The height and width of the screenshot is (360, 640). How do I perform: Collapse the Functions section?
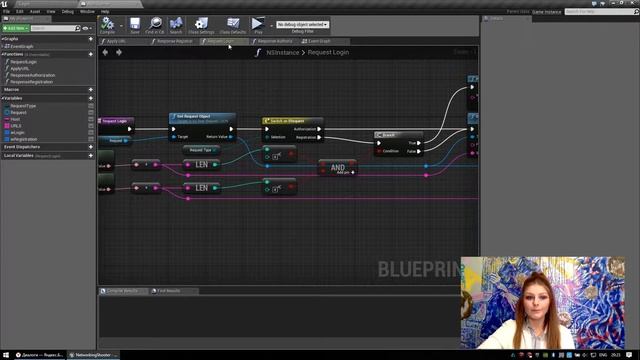[2, 54]
